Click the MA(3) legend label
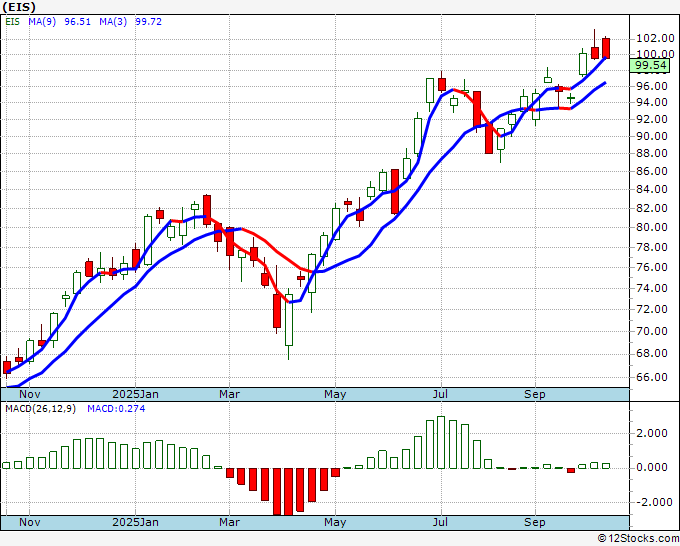Image resolution: width=680 pixels, height=546 pixels. pos(113,22)
